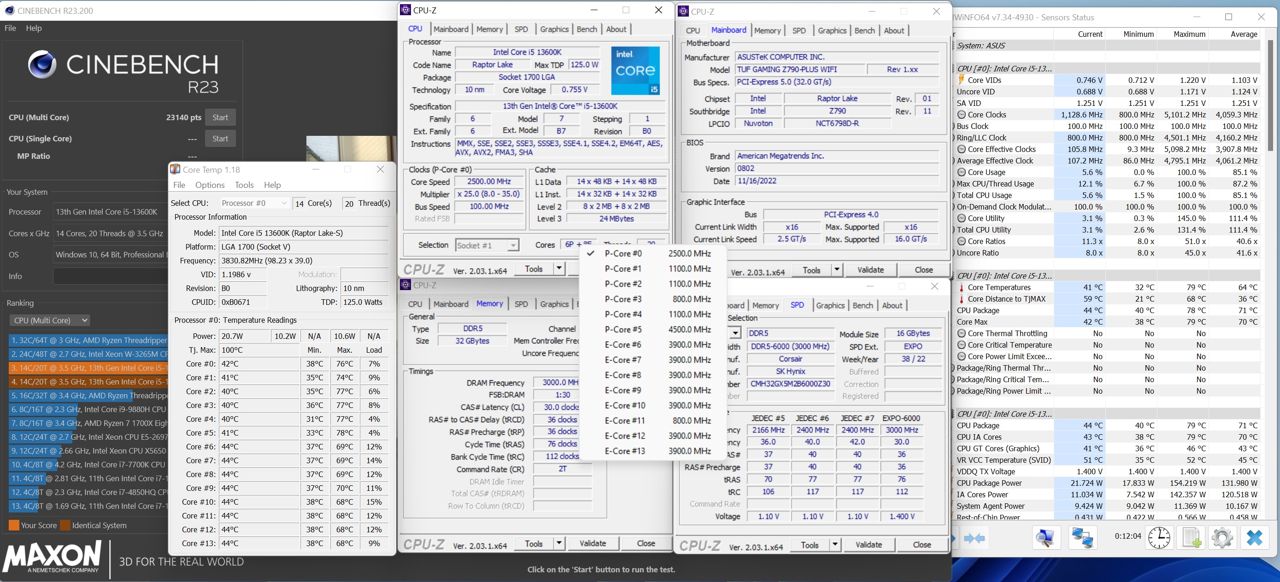
Task: Open the HWiNFO sensor settings gear icon
Action: pos(1221,538)
